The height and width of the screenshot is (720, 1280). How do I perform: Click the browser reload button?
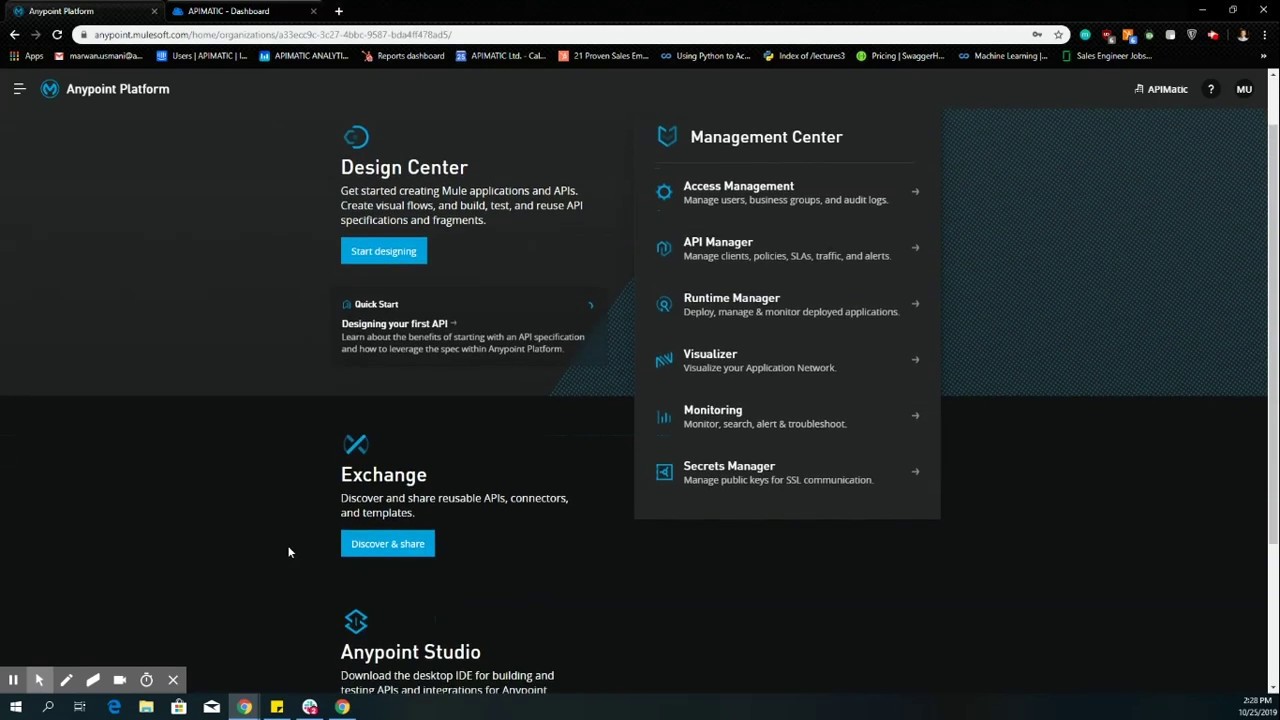tap(57, 35)
